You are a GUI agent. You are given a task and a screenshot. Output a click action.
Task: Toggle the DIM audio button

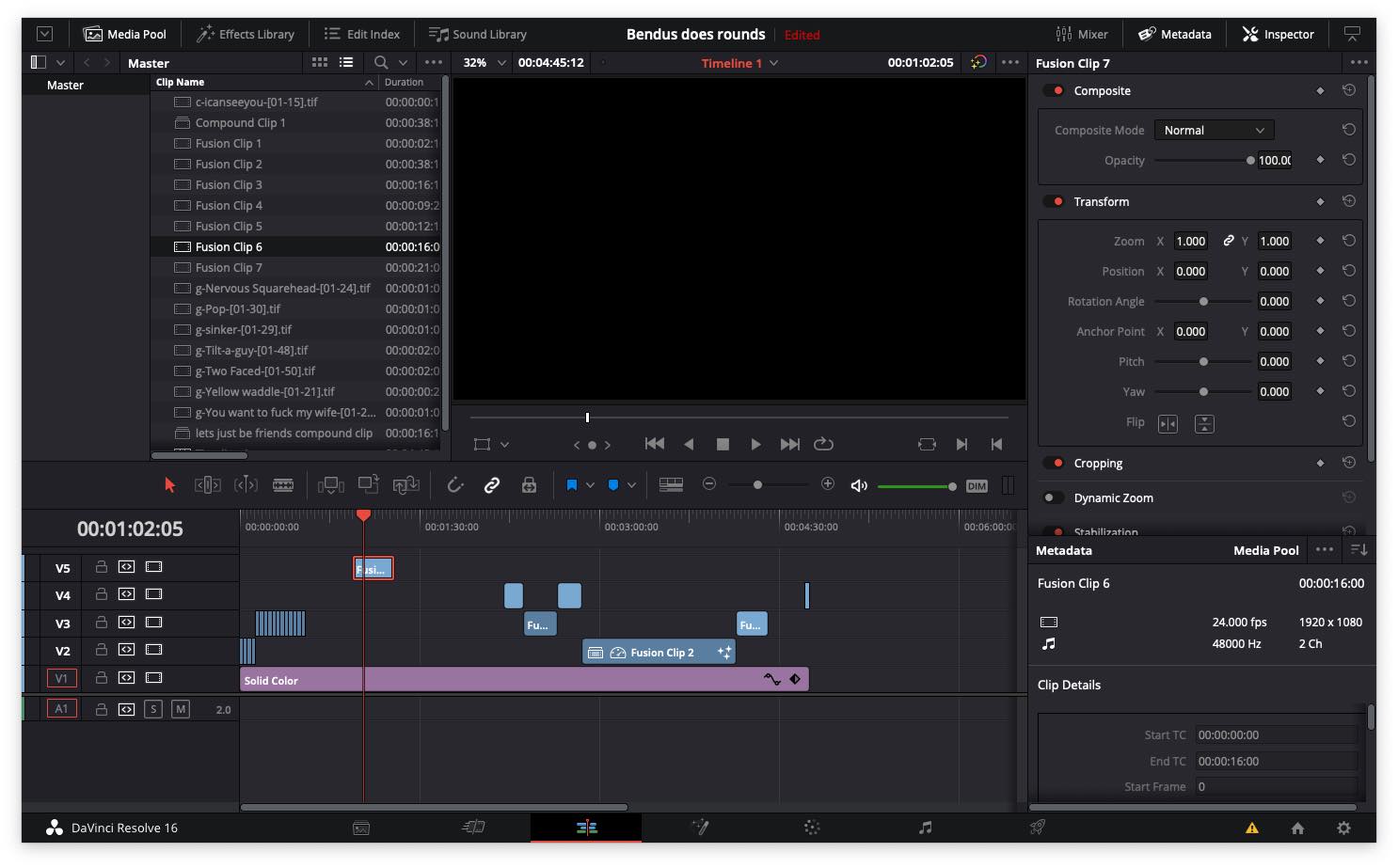(x=977, y=486)
